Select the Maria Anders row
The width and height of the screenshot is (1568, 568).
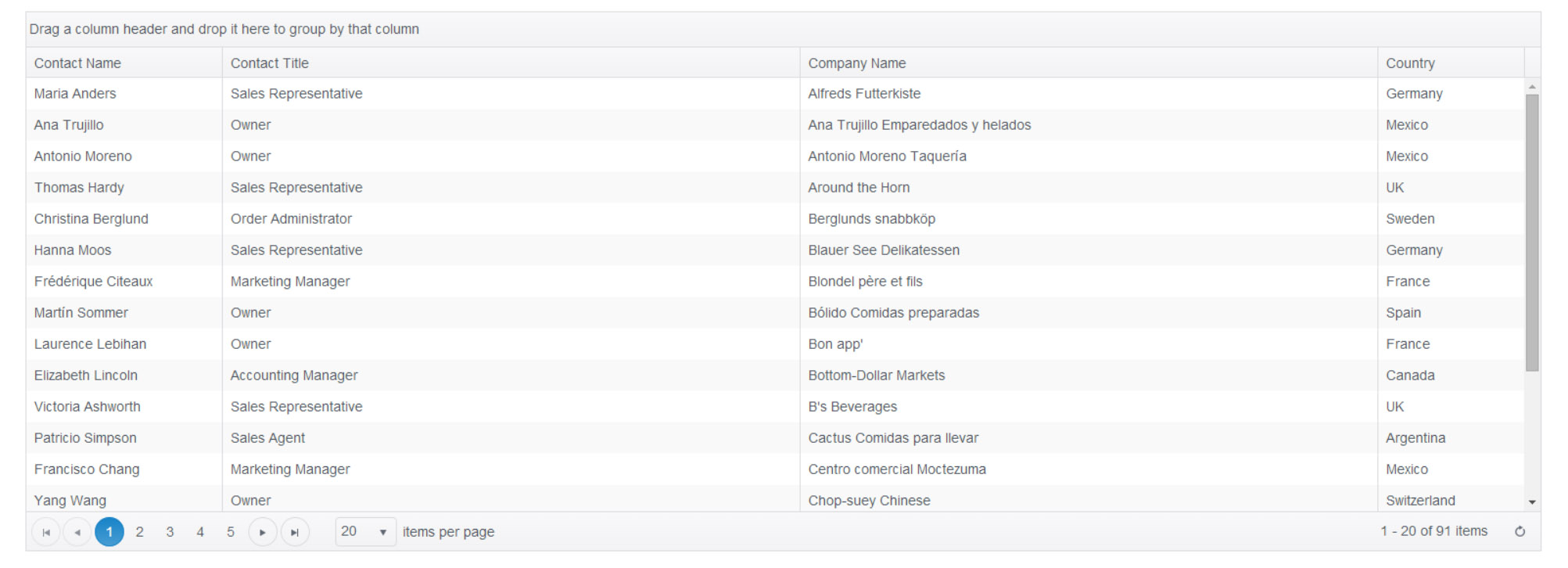(75, 94)
